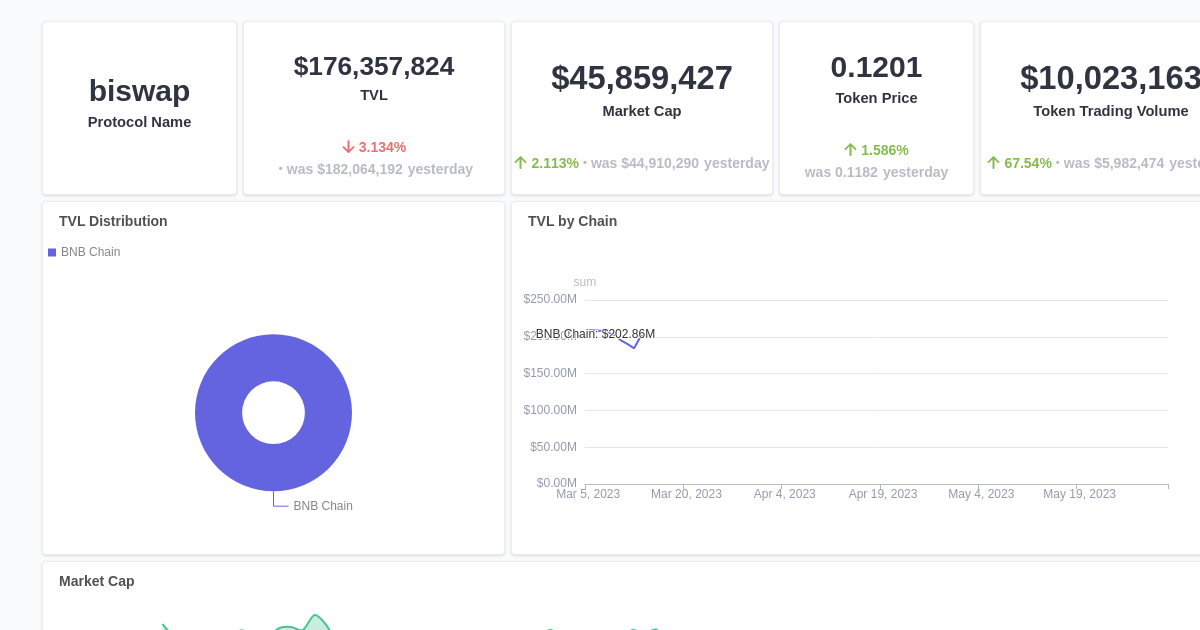This screenshot has width=1200, height=630.
Task: Click the biswap protocol name
Action: point(139,91)
